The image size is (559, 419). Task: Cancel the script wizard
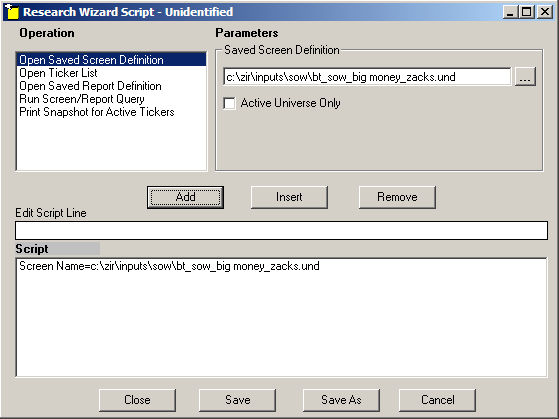tap(437, 400)
